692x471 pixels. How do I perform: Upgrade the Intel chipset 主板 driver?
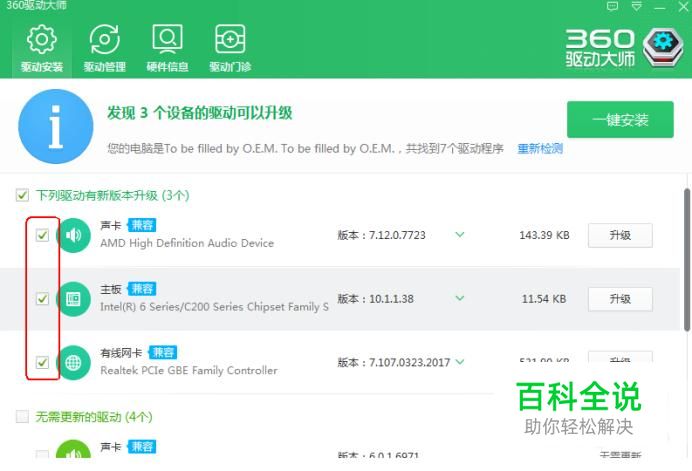(x=620, y=299)
